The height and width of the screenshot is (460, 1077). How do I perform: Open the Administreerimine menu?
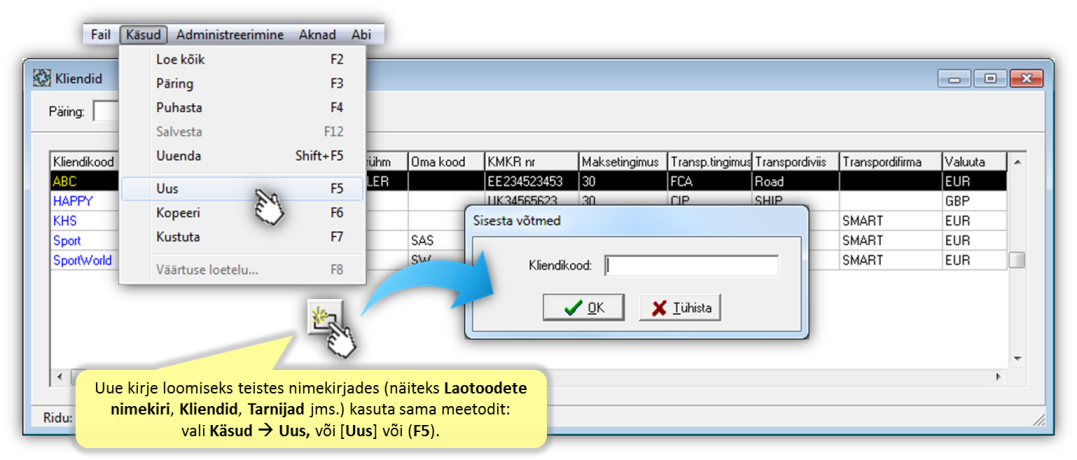tap(232, 34)
